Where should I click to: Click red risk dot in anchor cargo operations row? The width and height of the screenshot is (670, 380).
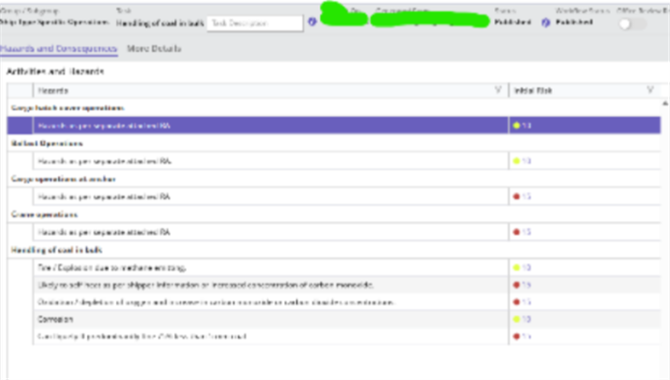516,197
